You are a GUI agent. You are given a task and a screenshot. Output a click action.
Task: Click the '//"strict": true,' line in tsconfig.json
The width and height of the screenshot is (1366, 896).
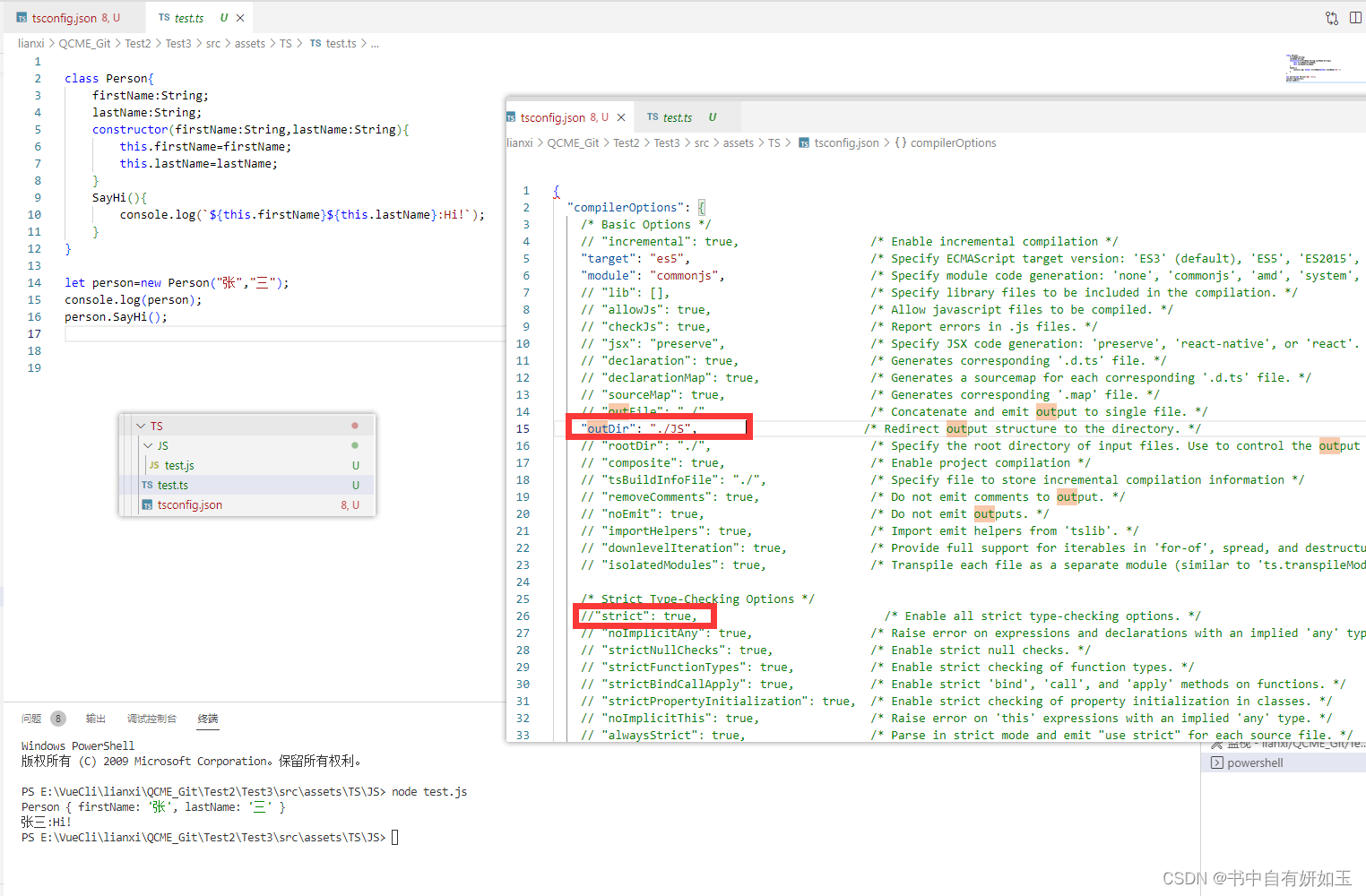click(639, 616)
